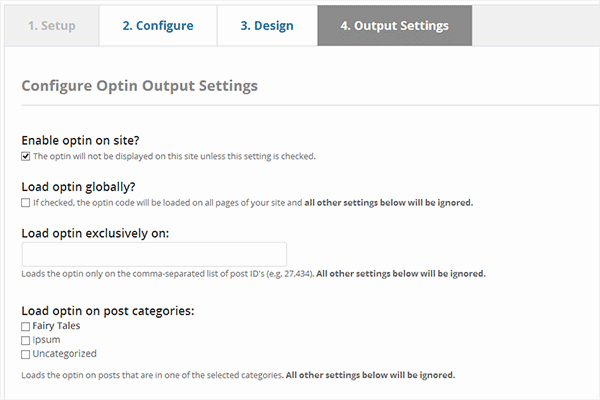Go to the 3. Design tab
Viewport: 600px width, 400px height.
267,26
